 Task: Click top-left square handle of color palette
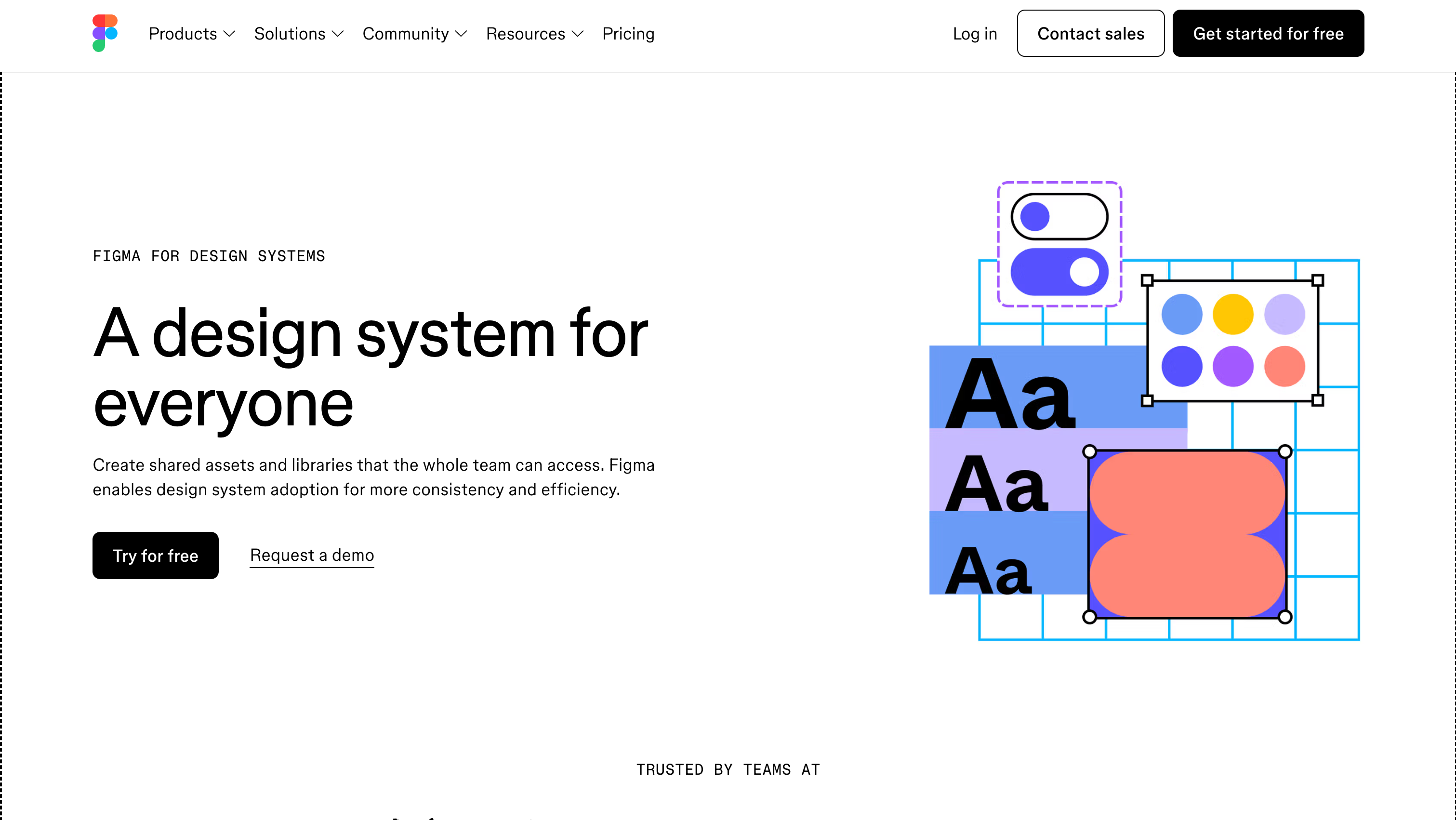[1147, 280]
